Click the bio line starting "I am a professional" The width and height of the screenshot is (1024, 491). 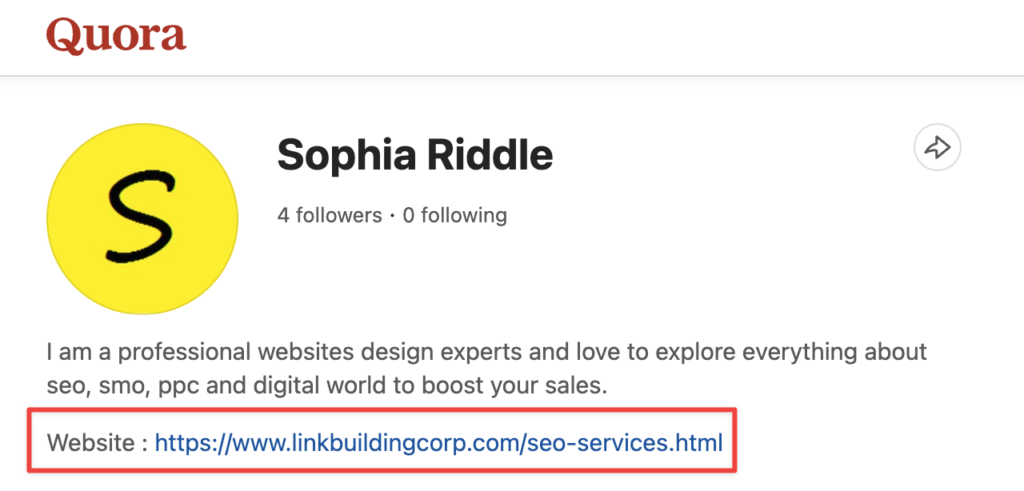coord(486,353)
